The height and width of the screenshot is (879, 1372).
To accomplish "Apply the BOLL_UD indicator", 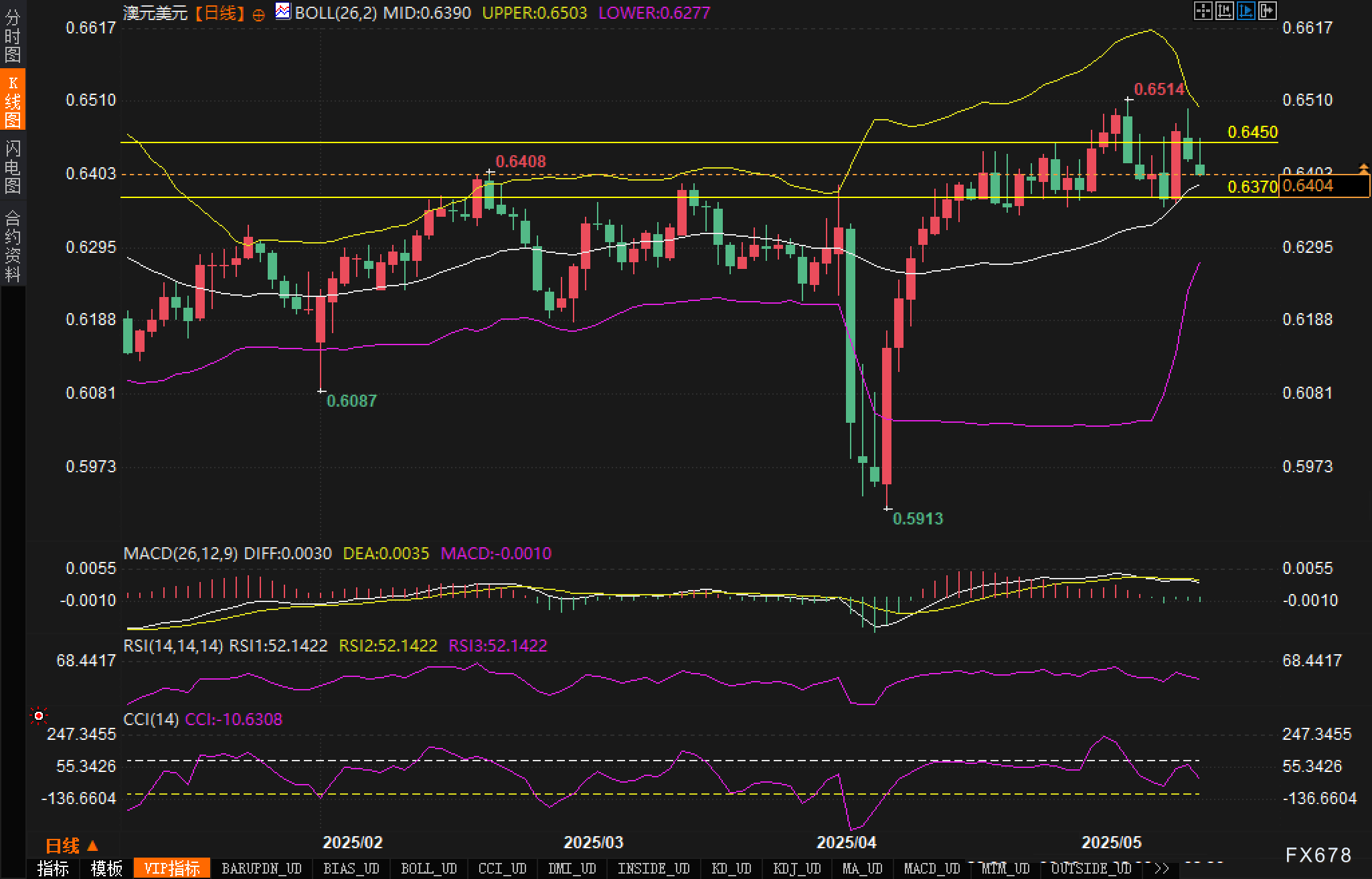I will 428,868.
